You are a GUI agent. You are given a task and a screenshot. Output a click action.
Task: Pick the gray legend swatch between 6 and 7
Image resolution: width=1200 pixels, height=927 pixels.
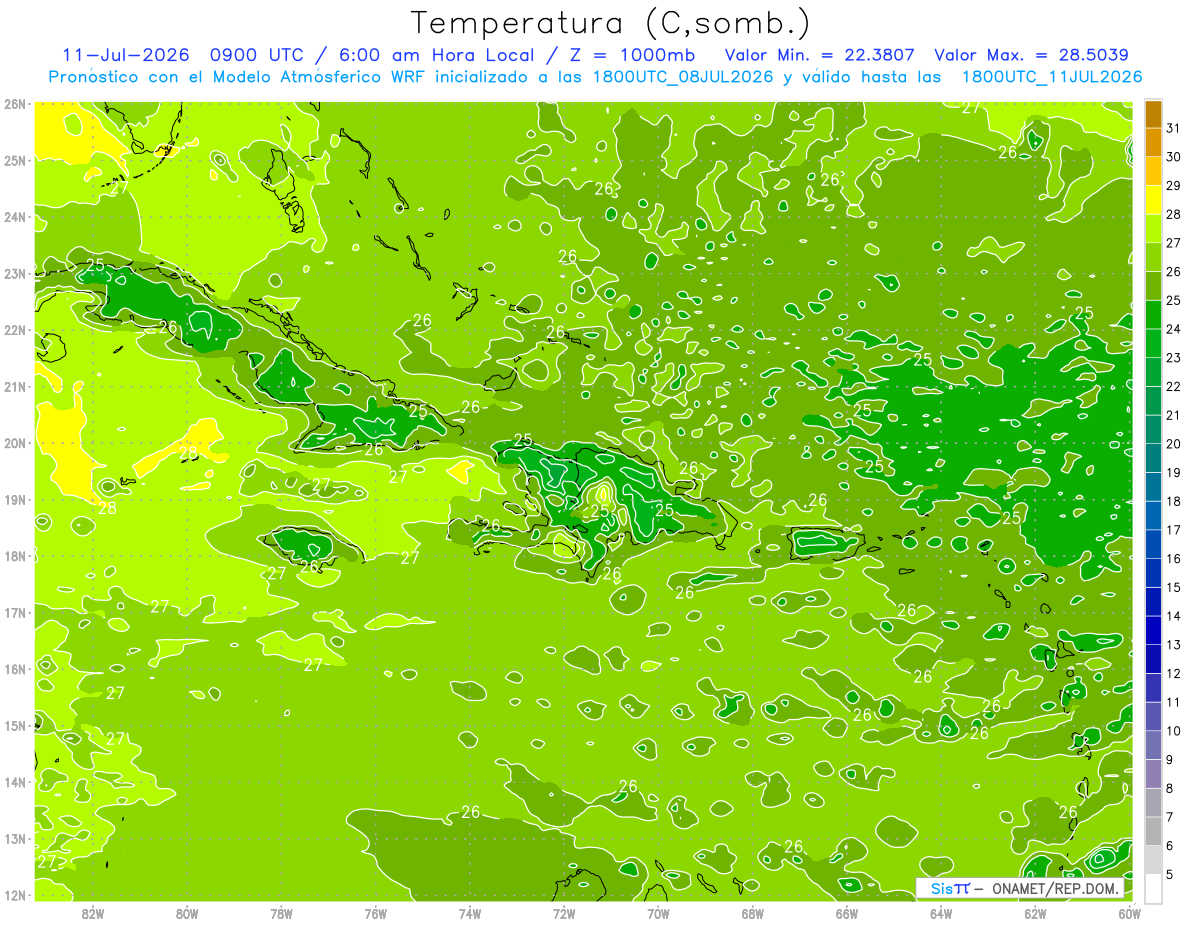point(1153,831)
